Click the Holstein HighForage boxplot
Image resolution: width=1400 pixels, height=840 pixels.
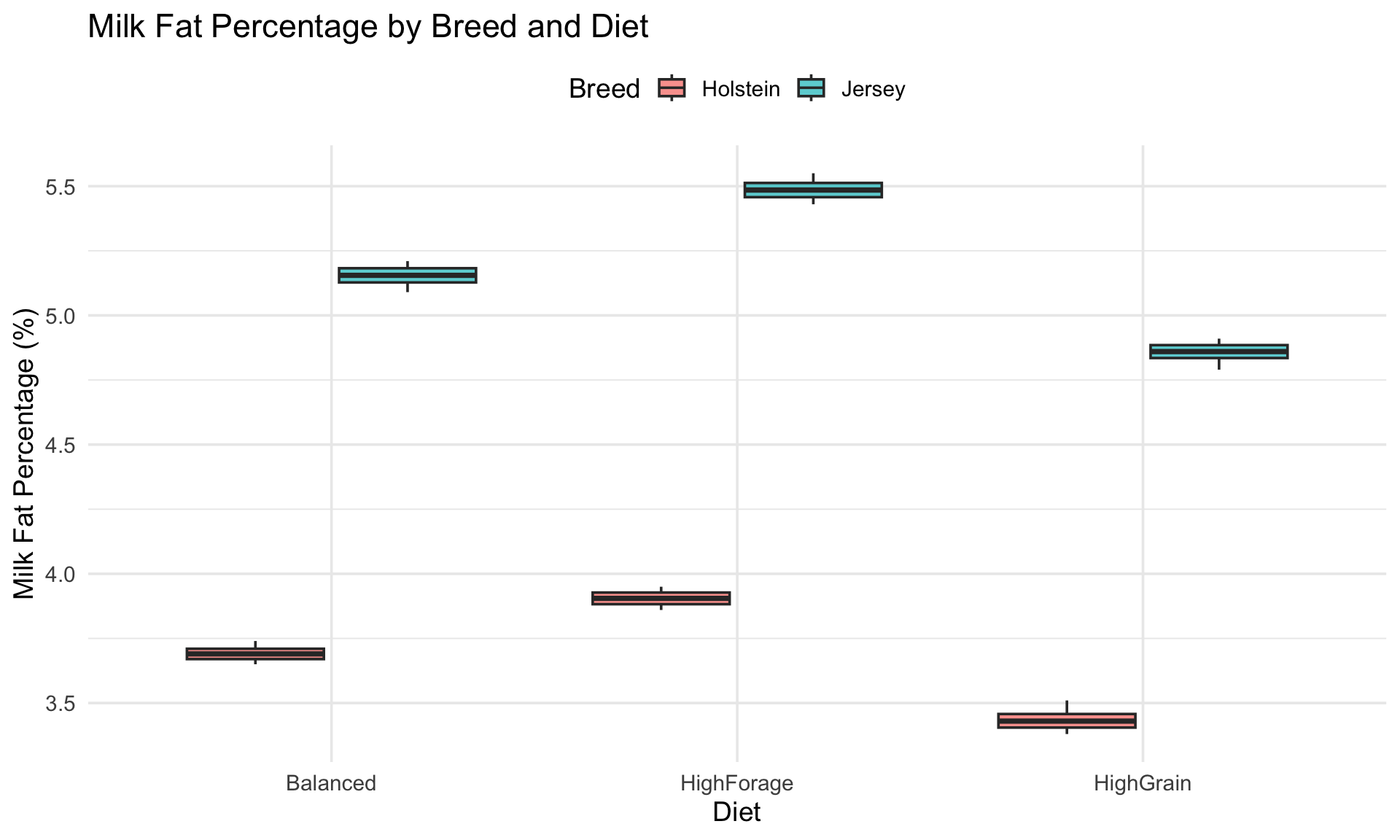661,598
